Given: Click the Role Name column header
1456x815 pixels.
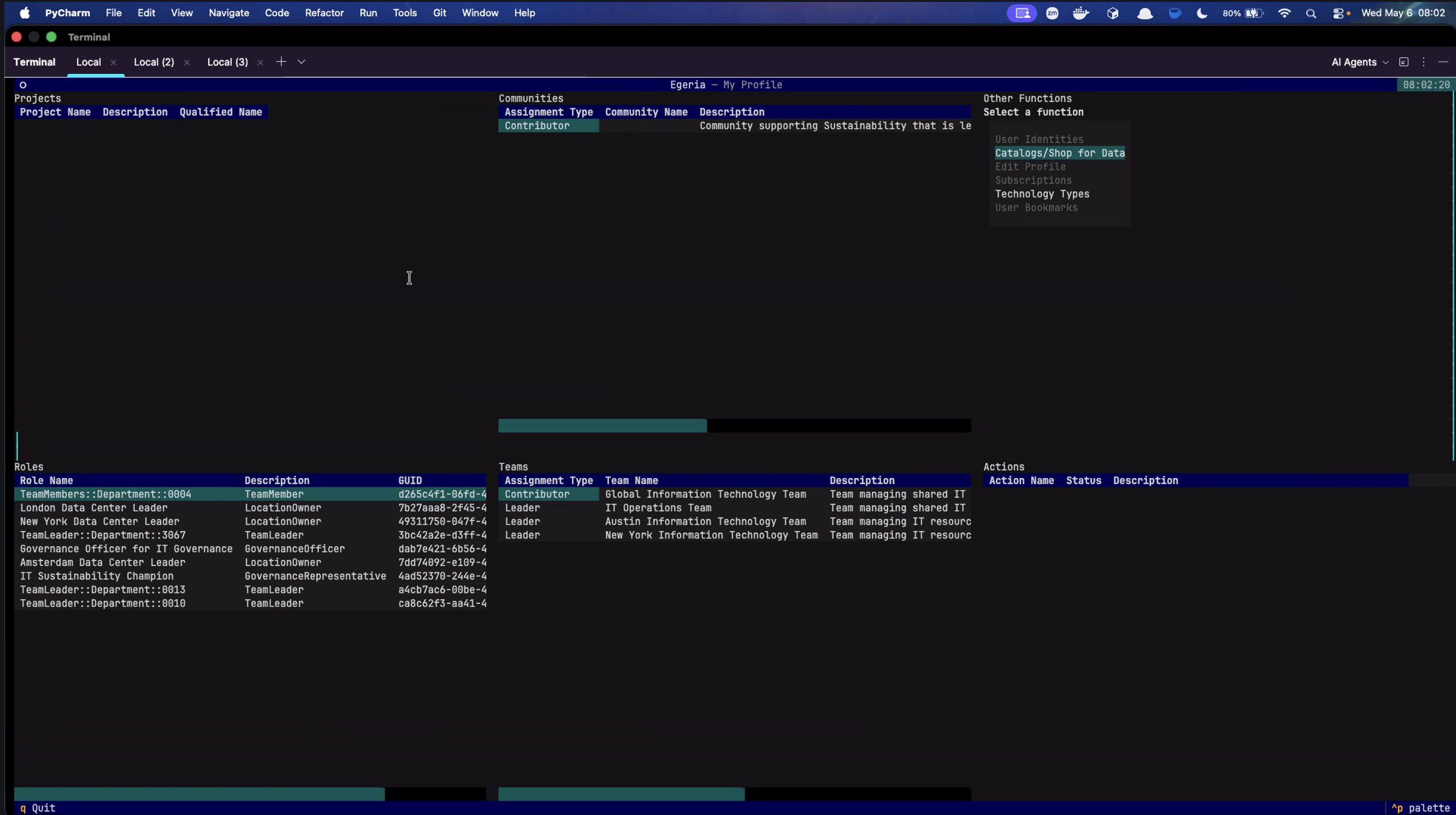Looking at the screenshot, I should click(46, 481).
